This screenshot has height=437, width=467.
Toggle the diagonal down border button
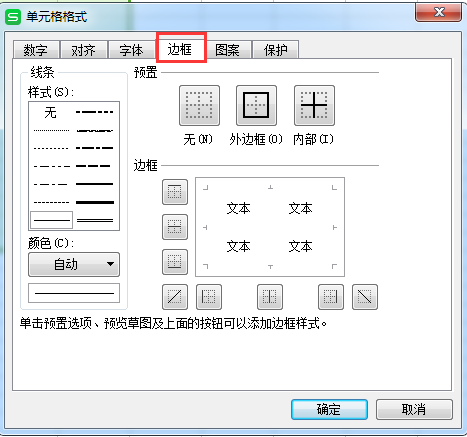[x=365, y=297]
